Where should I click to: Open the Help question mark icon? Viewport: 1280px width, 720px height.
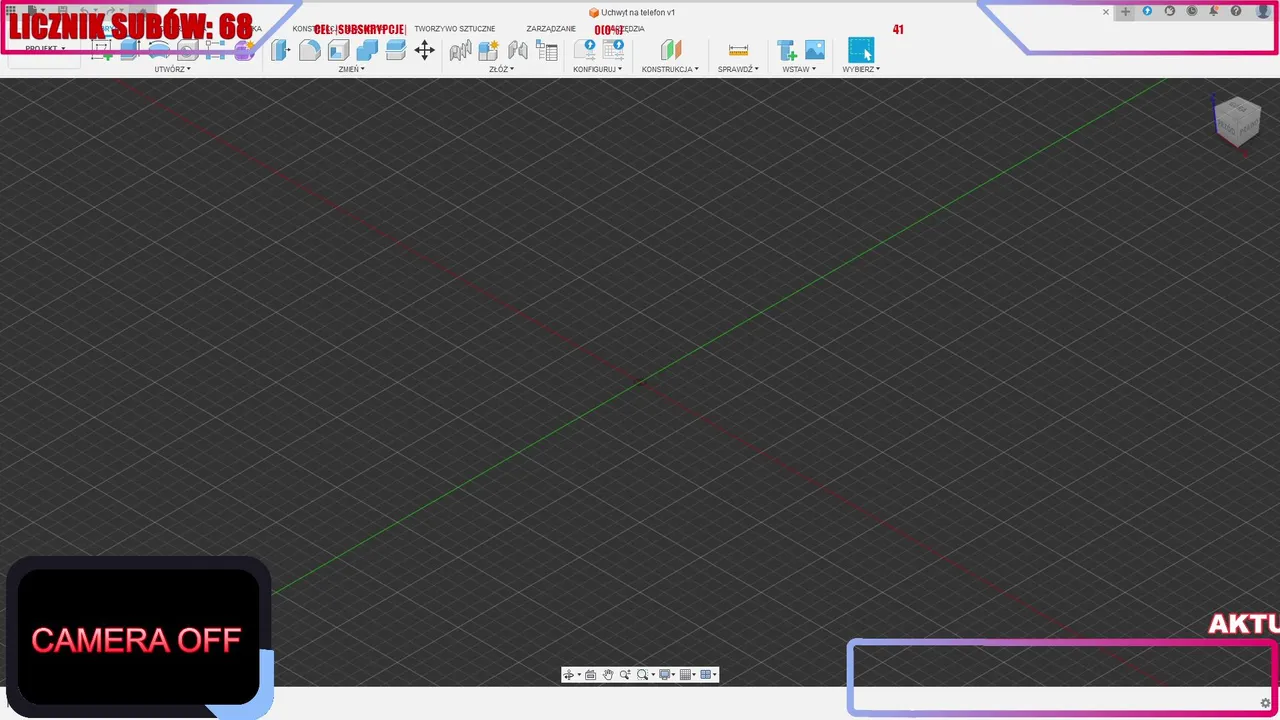coord(1236,11)
